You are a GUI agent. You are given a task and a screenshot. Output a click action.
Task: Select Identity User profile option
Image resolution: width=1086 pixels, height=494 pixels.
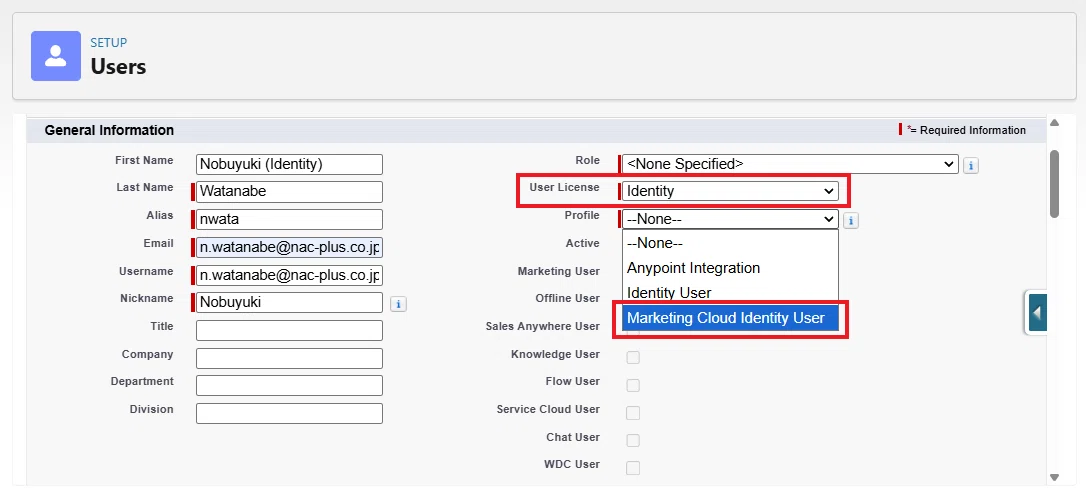pos(730,293)
